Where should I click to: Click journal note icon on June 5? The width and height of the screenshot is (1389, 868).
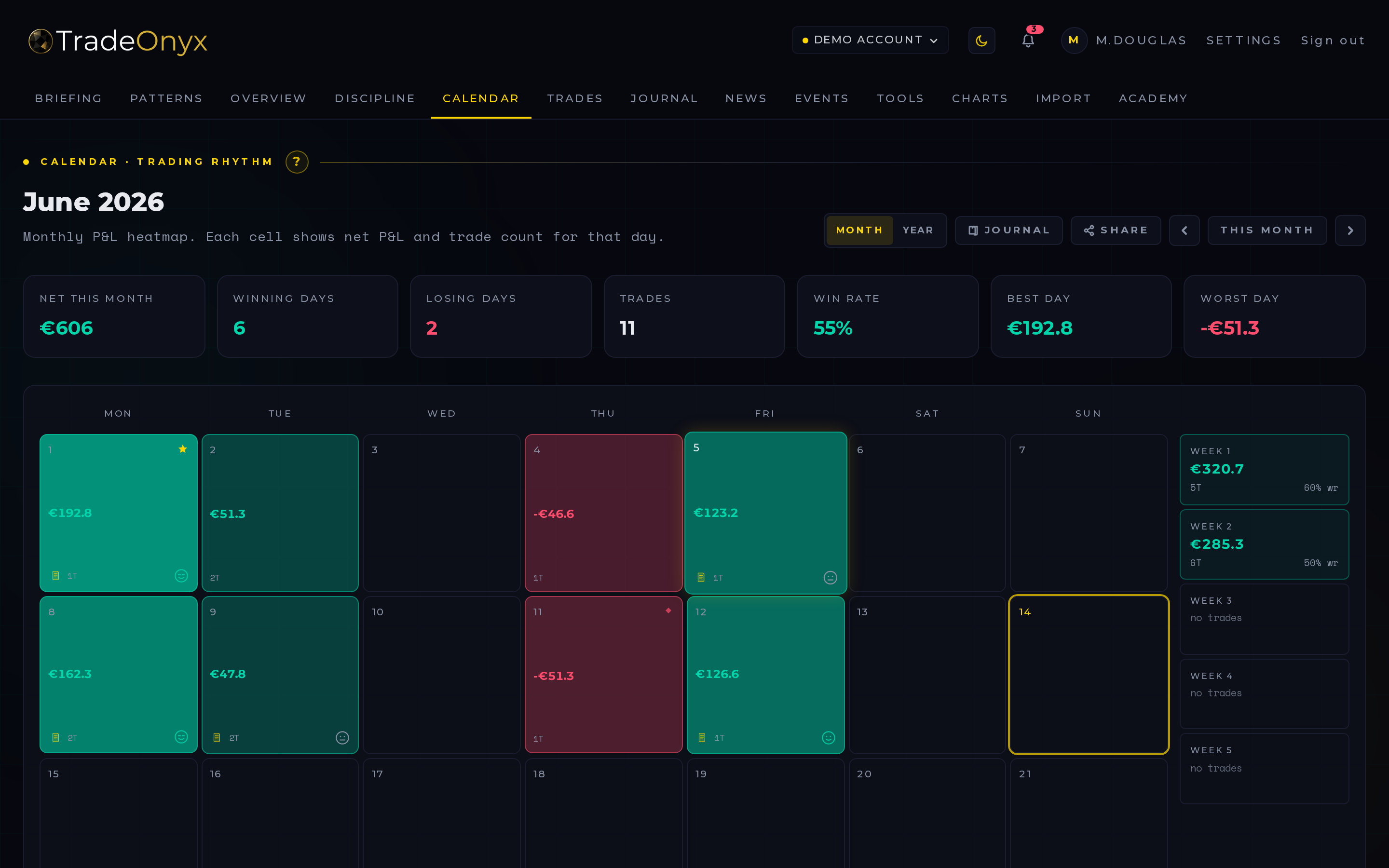pos(701,578)
